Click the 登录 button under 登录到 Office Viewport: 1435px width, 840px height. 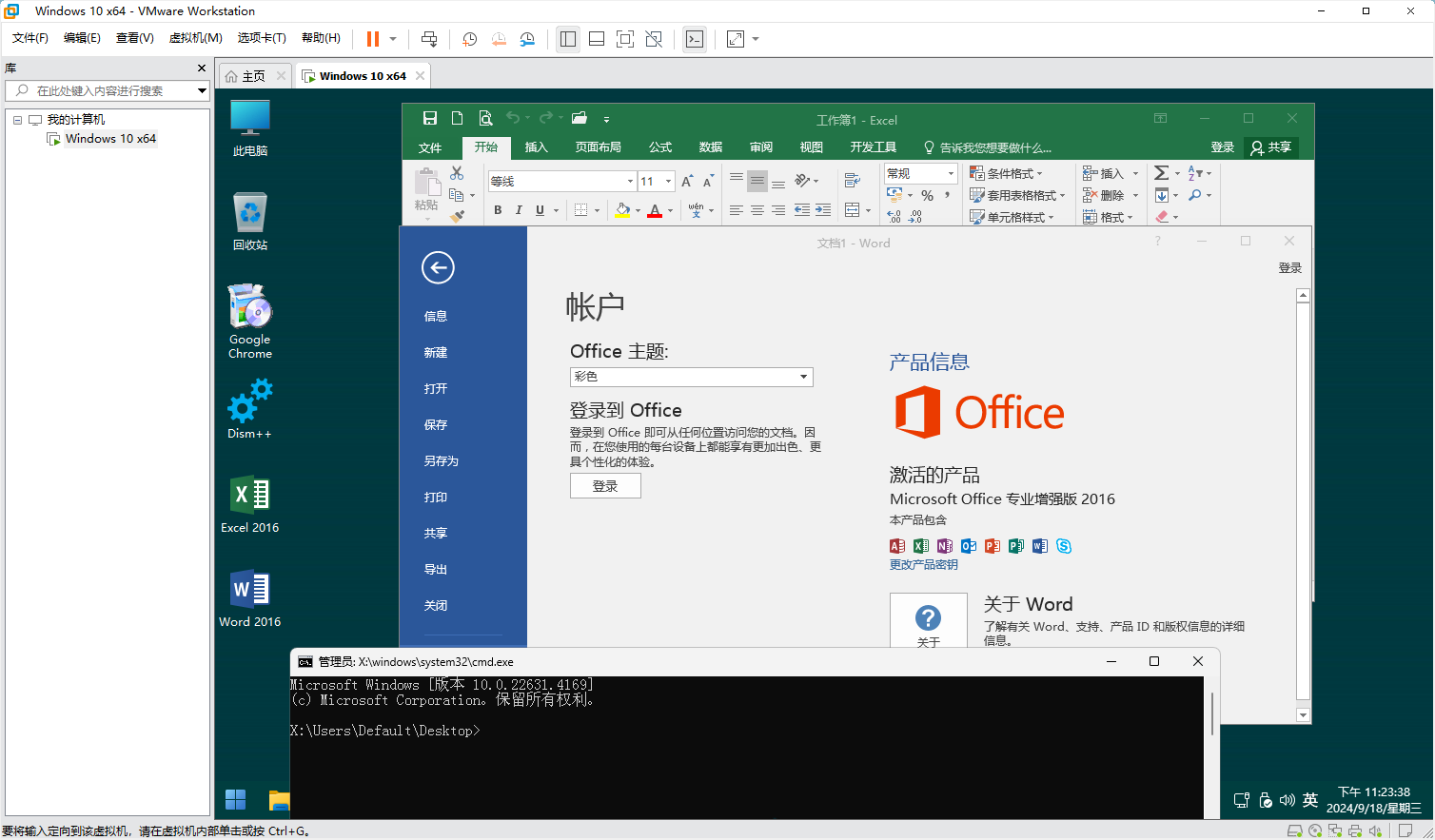(605, 486)
